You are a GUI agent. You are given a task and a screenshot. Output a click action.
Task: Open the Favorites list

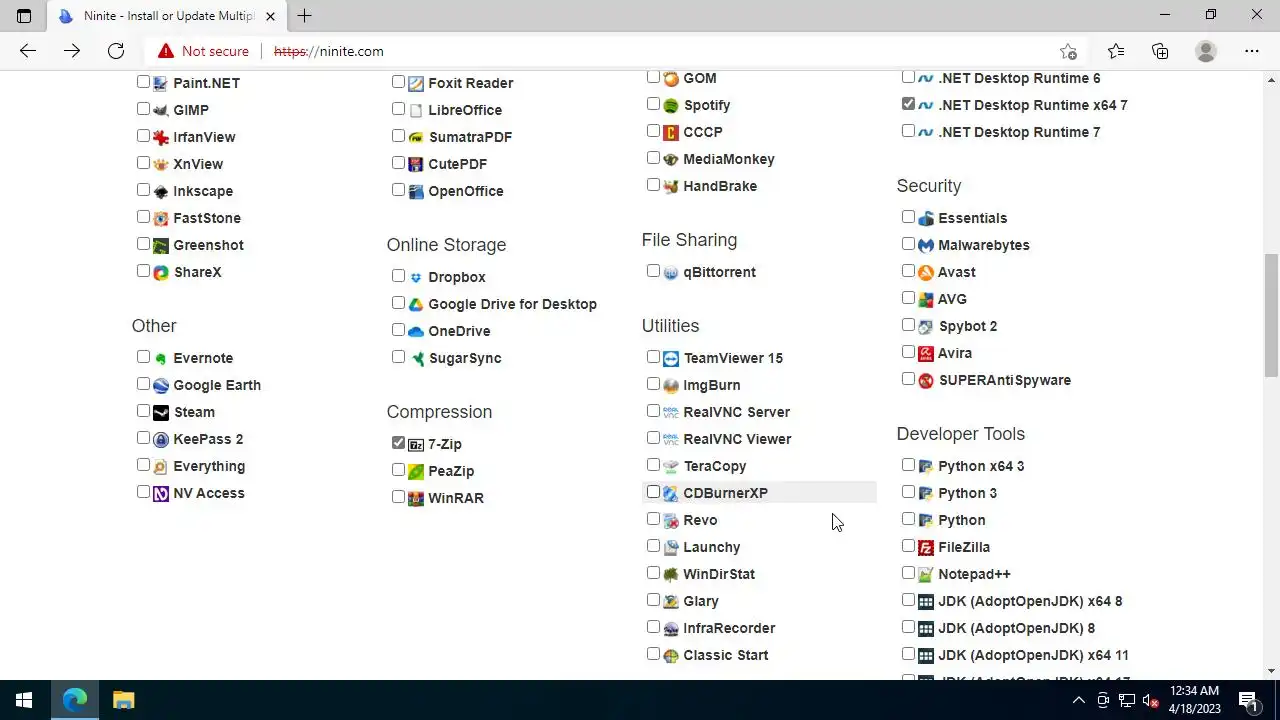[x=1116, y=51]
